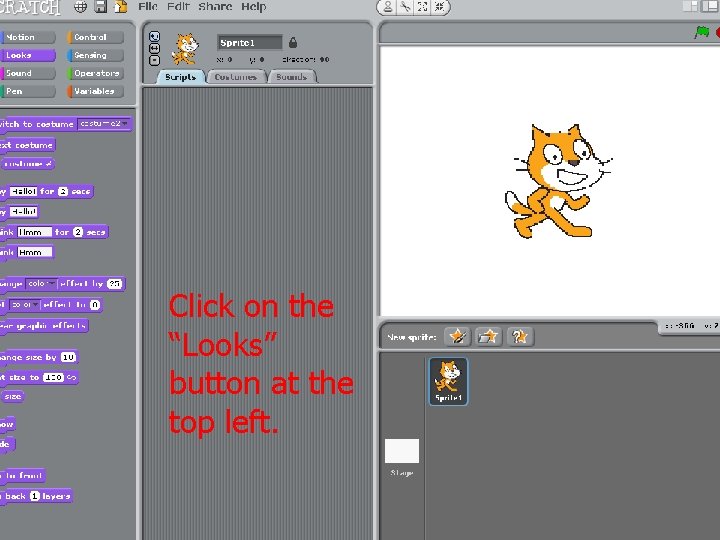This screenshot has width=720, height=540.
Task: Open color dropdown in change effect block
Action: [x=41, y=283]
